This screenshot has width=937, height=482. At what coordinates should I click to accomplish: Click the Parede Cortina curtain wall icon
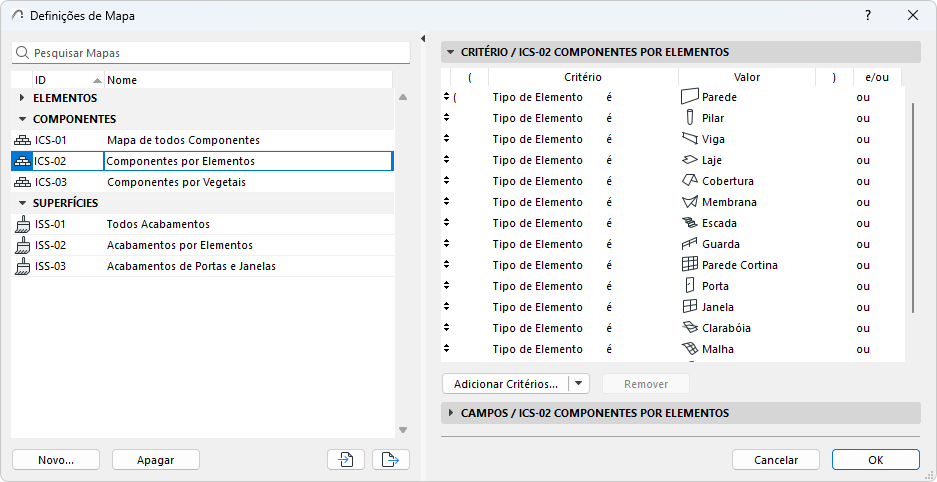pos(688,265)
